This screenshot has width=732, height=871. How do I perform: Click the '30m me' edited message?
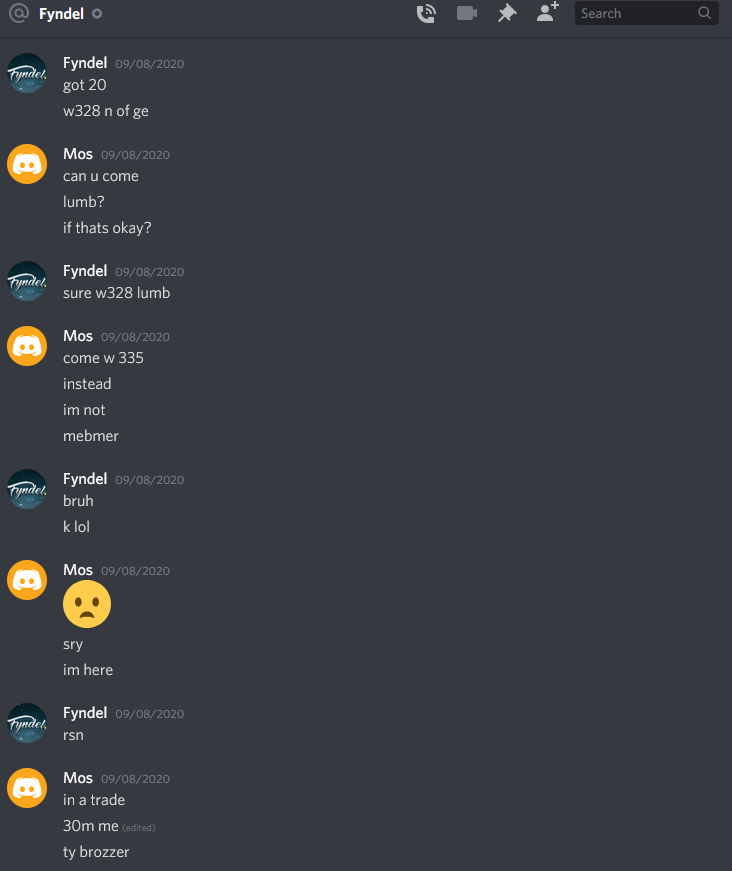coord(91,826)
